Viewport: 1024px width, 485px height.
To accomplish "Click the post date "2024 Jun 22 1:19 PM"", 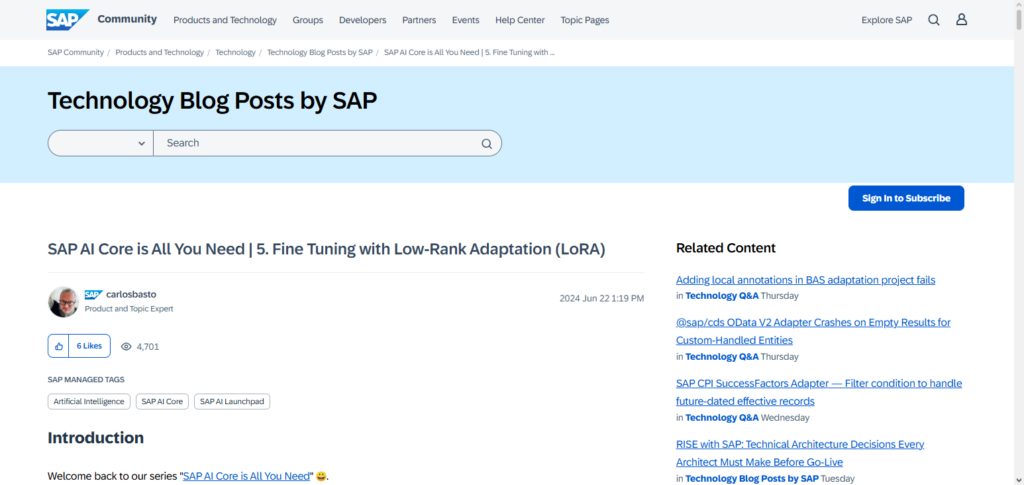I will [601, 299].
